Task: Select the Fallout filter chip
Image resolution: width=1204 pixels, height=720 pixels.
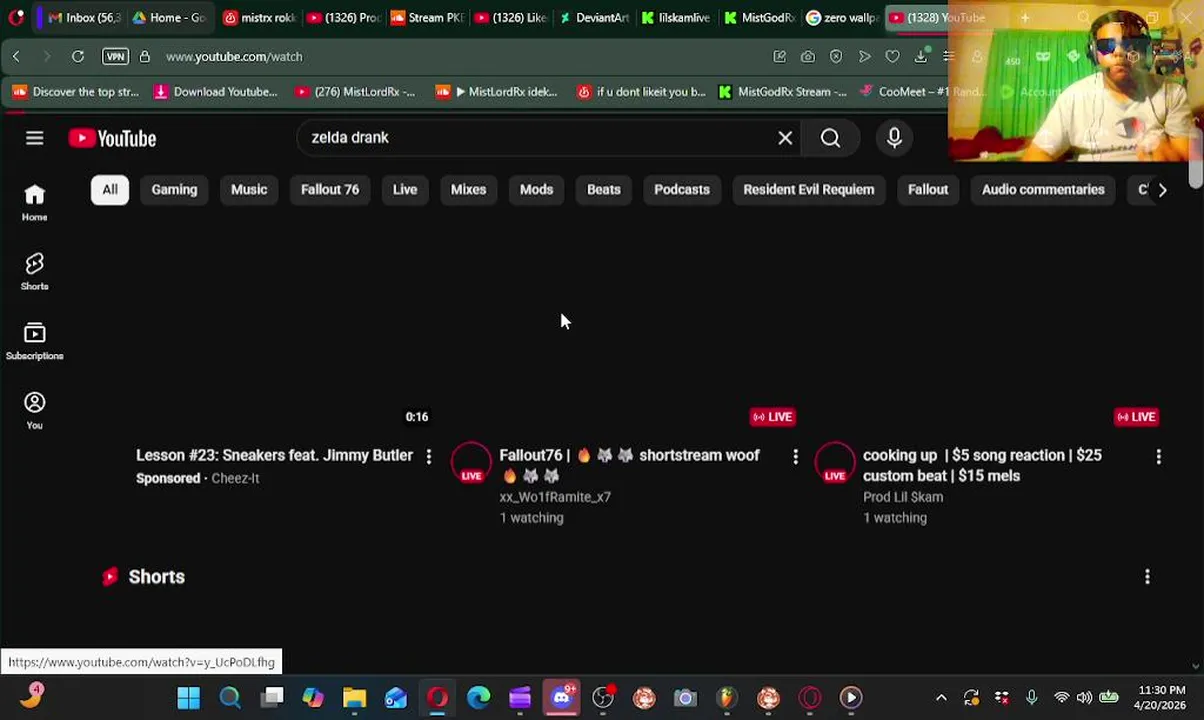Action: click(928, 190)
